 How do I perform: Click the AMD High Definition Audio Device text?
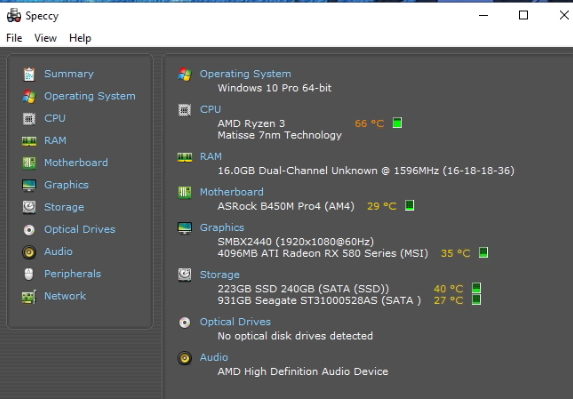point(303,372)
